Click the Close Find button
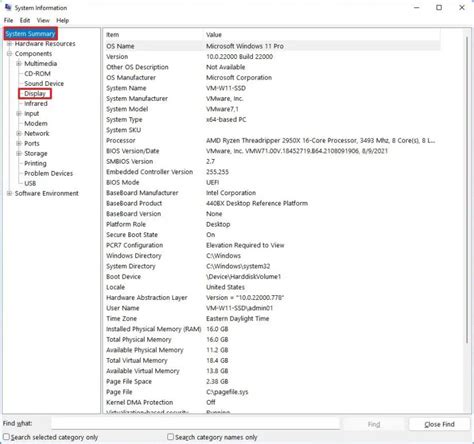The image size is (474, 444). point(439,424)
